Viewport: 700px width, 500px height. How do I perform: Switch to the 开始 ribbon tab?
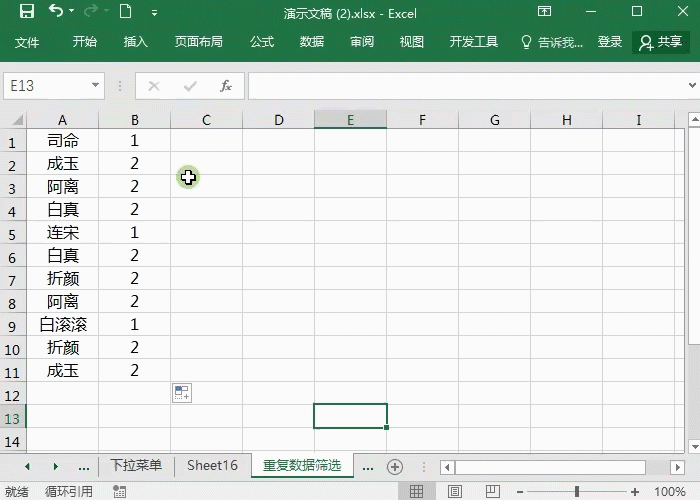[x=84, y=42]
